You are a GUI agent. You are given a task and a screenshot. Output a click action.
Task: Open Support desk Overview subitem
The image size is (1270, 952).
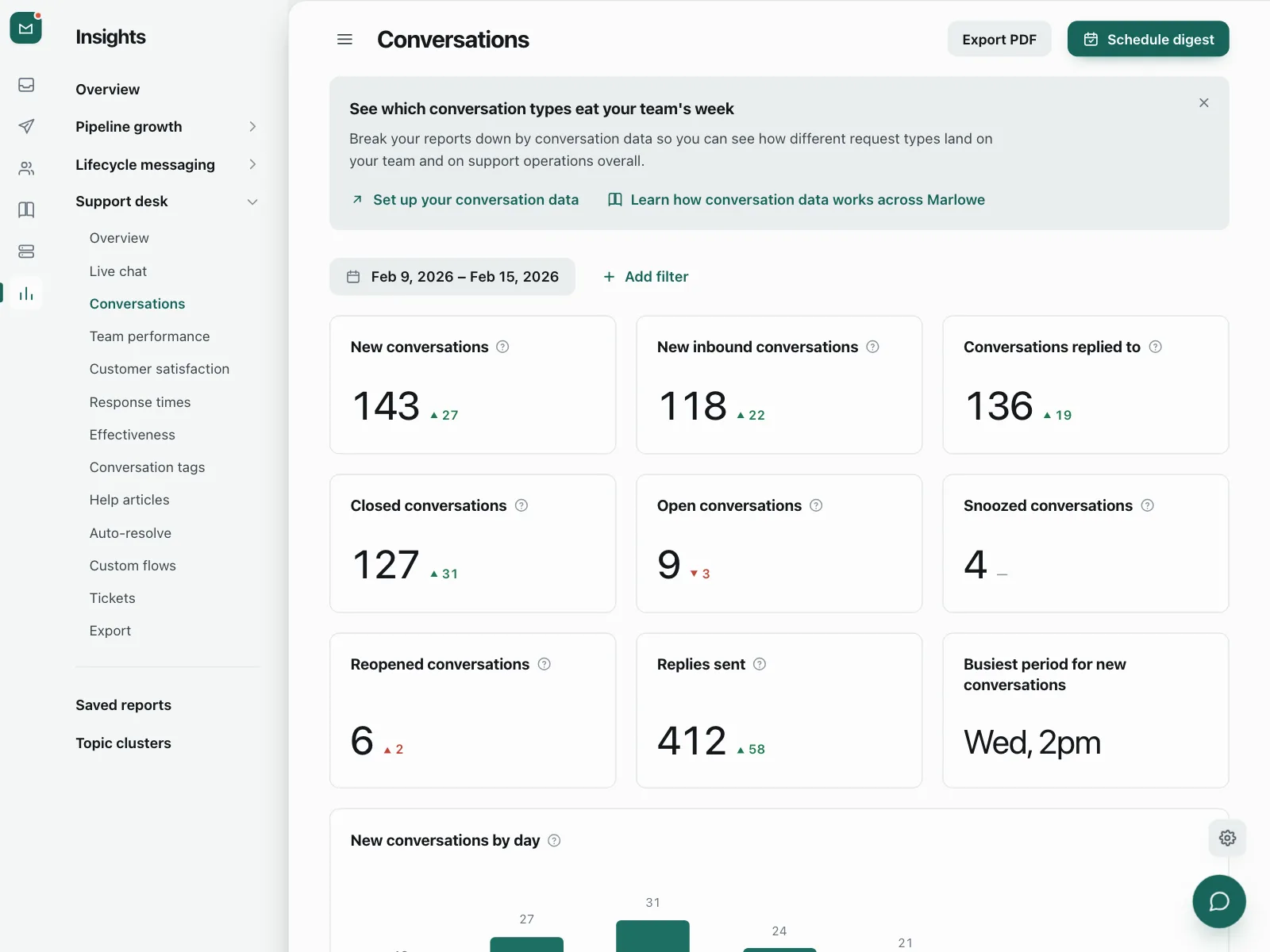[x=119, y=238]
